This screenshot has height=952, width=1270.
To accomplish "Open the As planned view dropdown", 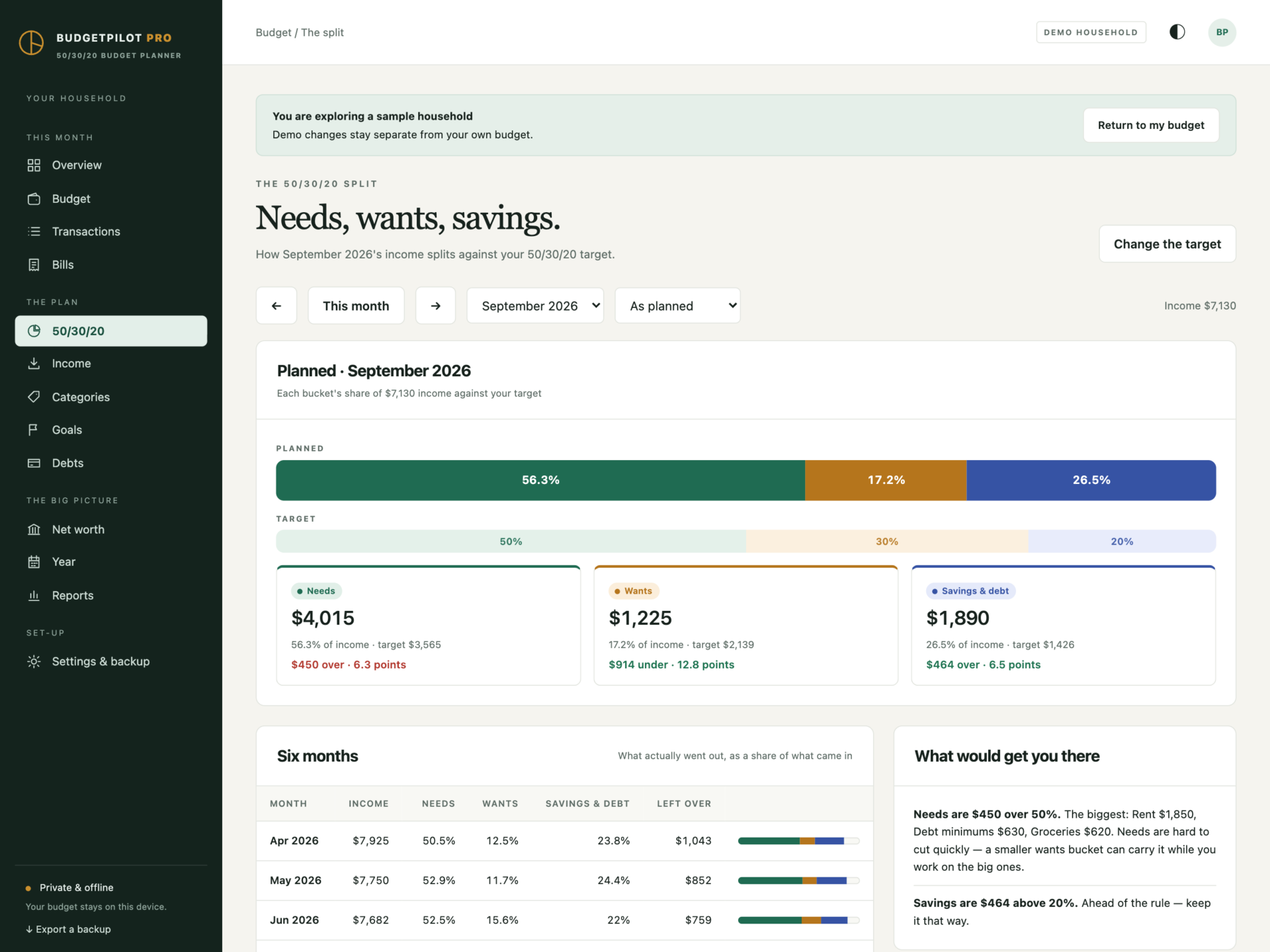I will point(677,305).
